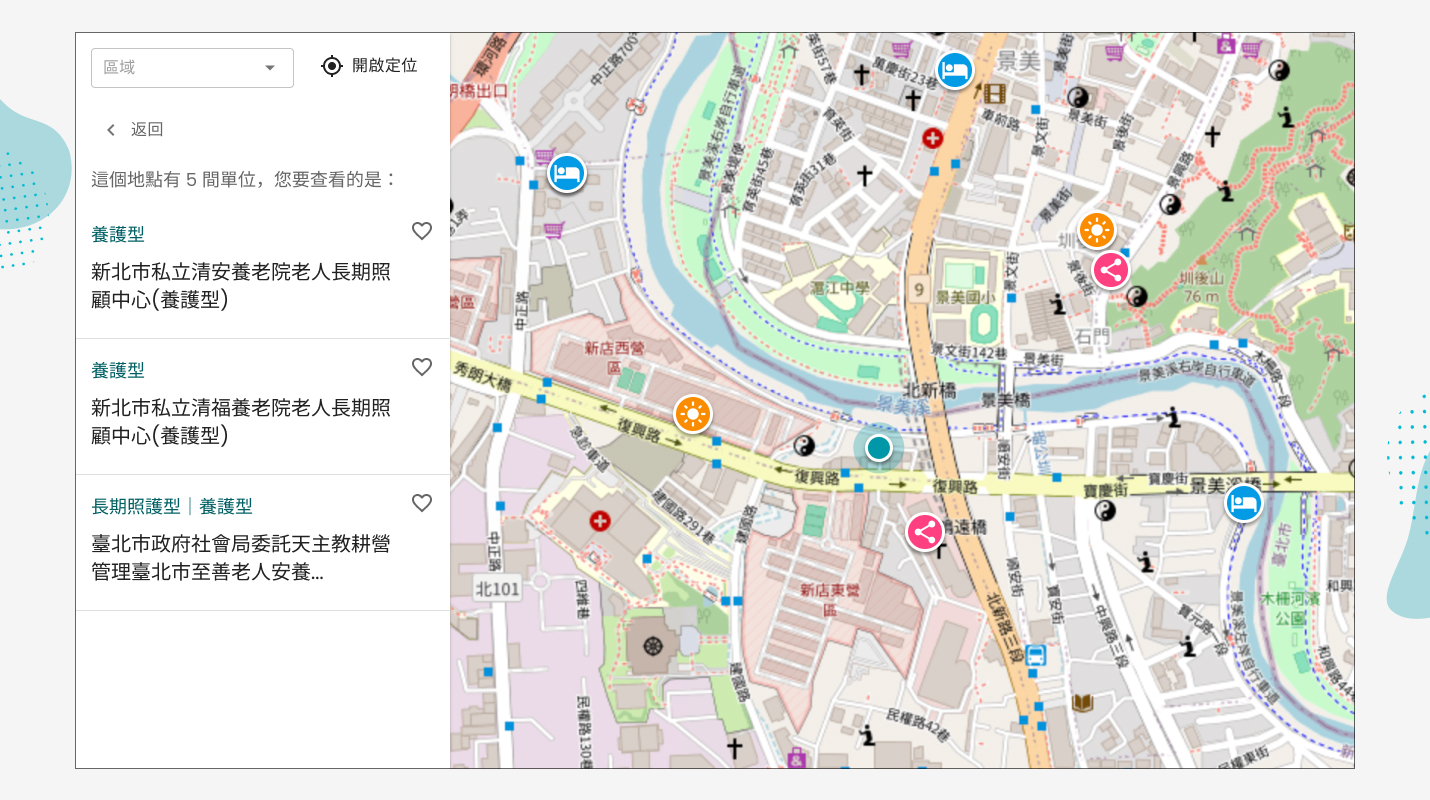Click the bus stop icon on 北新路三段
Viewport: 1430px width, 800px height.
[x=1037, y=656]
